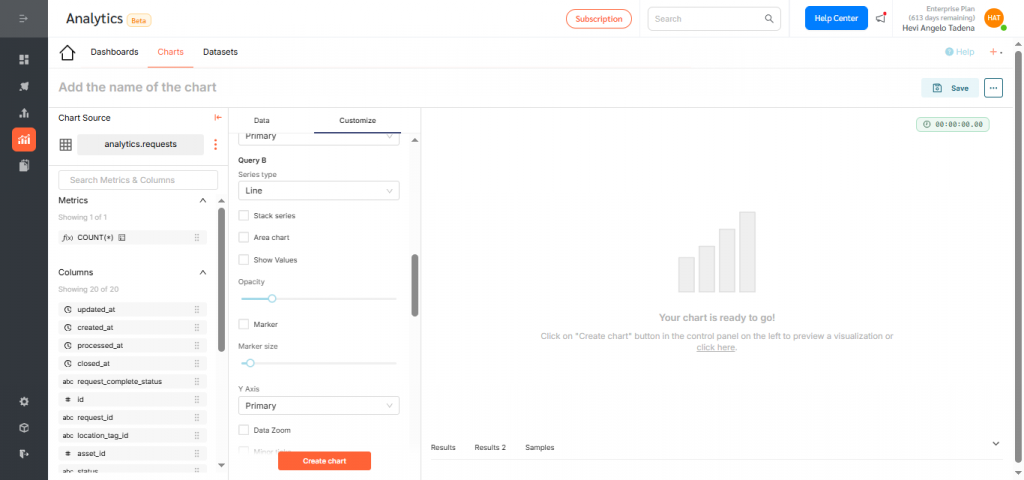1024x480 pixels.
Task: Click the three-dot menu beside Save
Action: coord(993,88)
